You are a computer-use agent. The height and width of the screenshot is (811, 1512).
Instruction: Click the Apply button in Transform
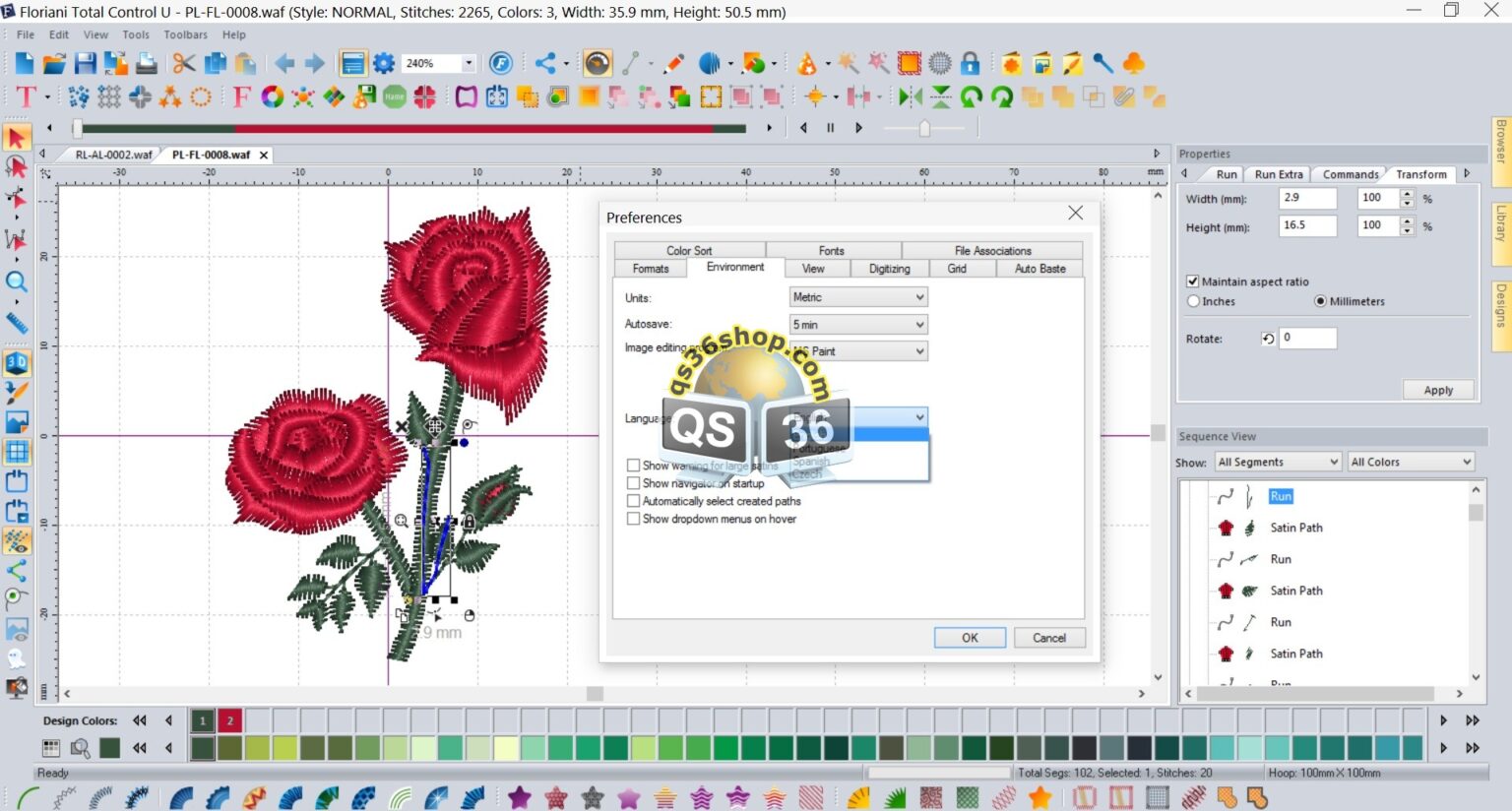click(x=1437, y=390)
